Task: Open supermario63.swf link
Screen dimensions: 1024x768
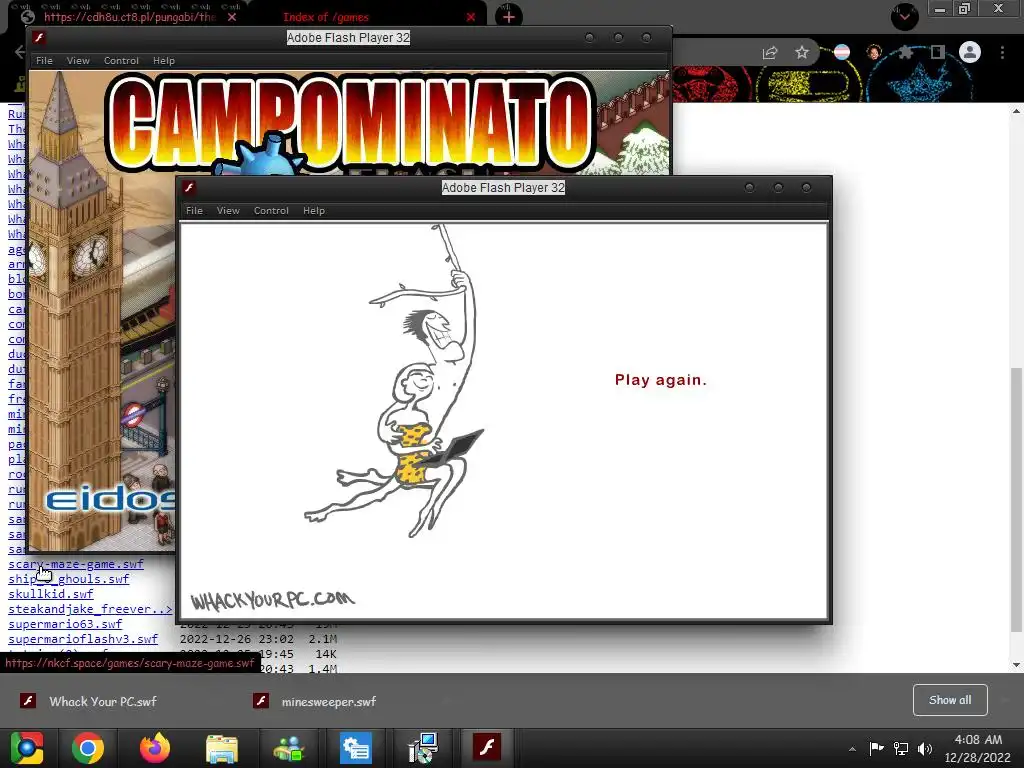Action: tap(65, 624)
